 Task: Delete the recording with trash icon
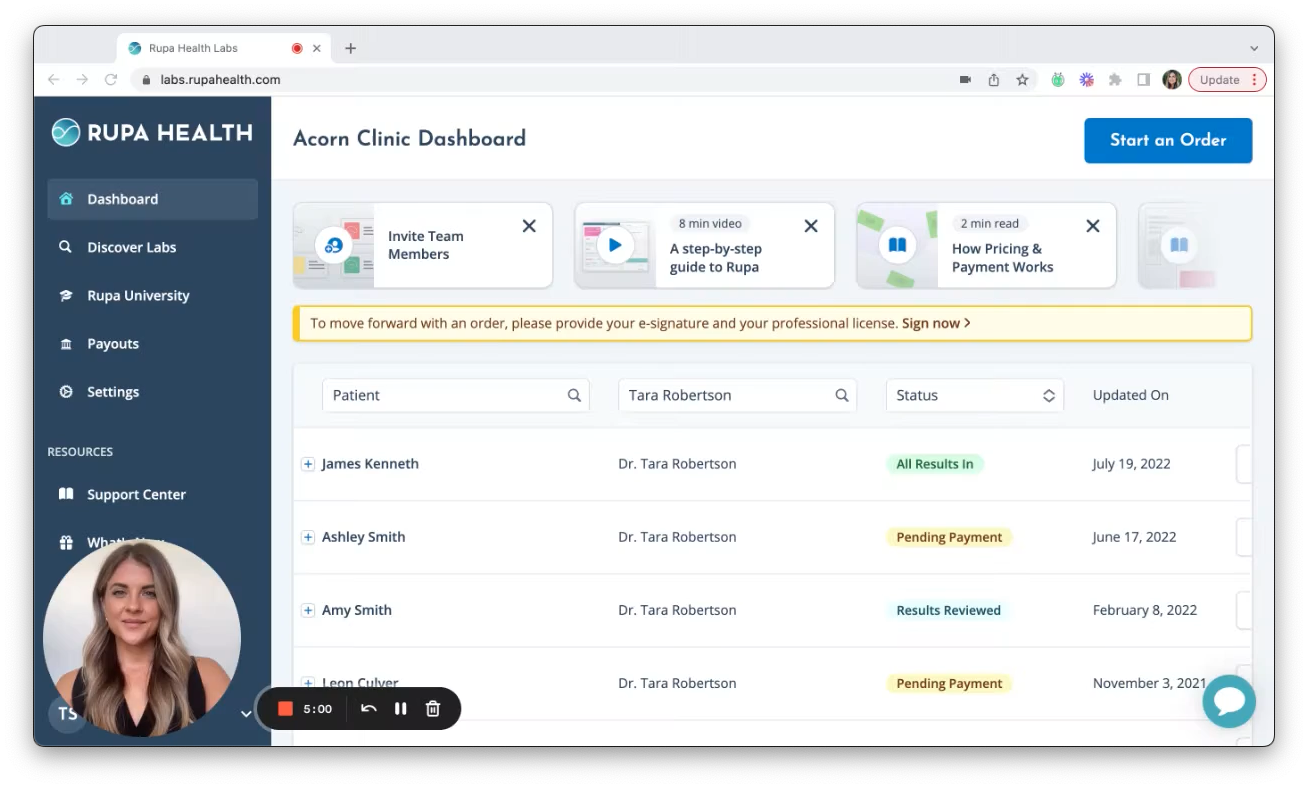point(433,709)
